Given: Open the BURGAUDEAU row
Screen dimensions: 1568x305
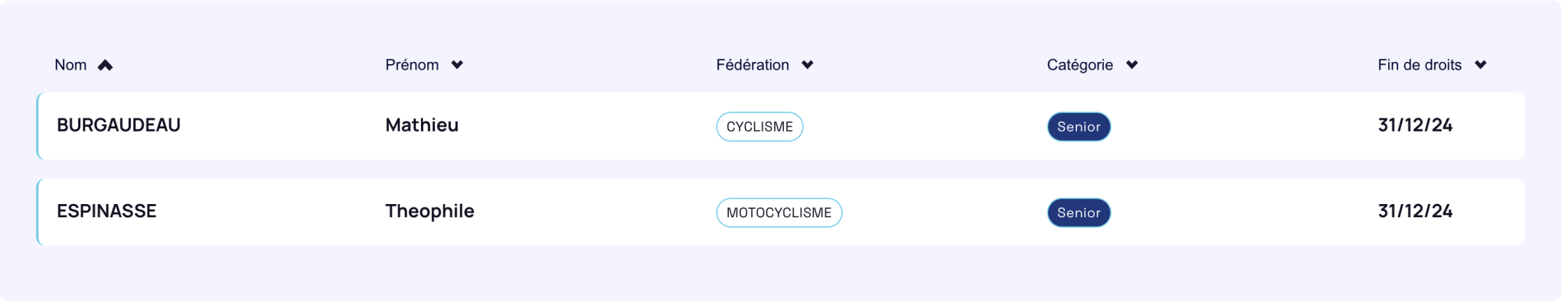Looking at the screenshot, I should tap(780, 126).
